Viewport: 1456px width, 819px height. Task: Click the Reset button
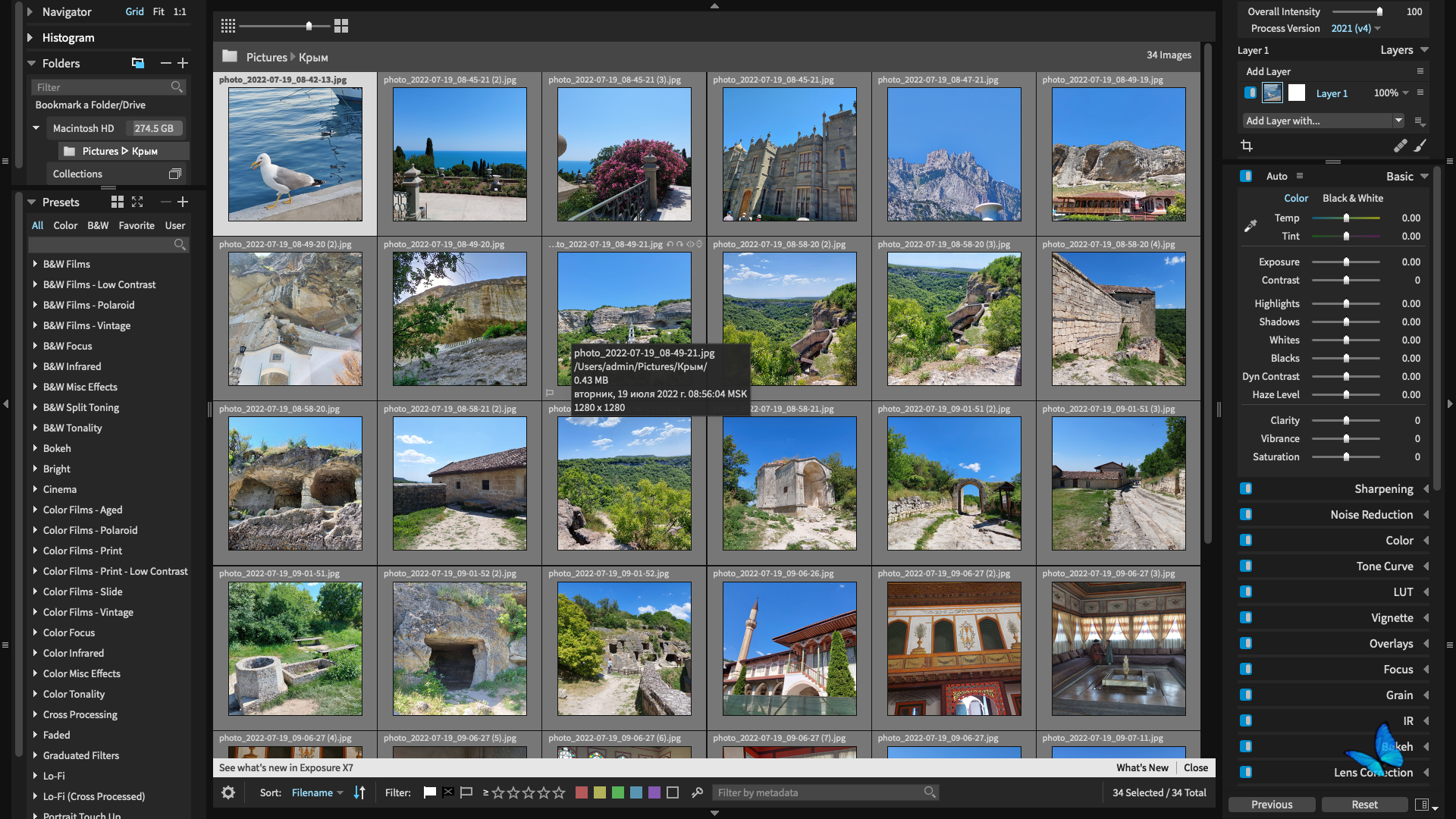(x=1364, y=805)
